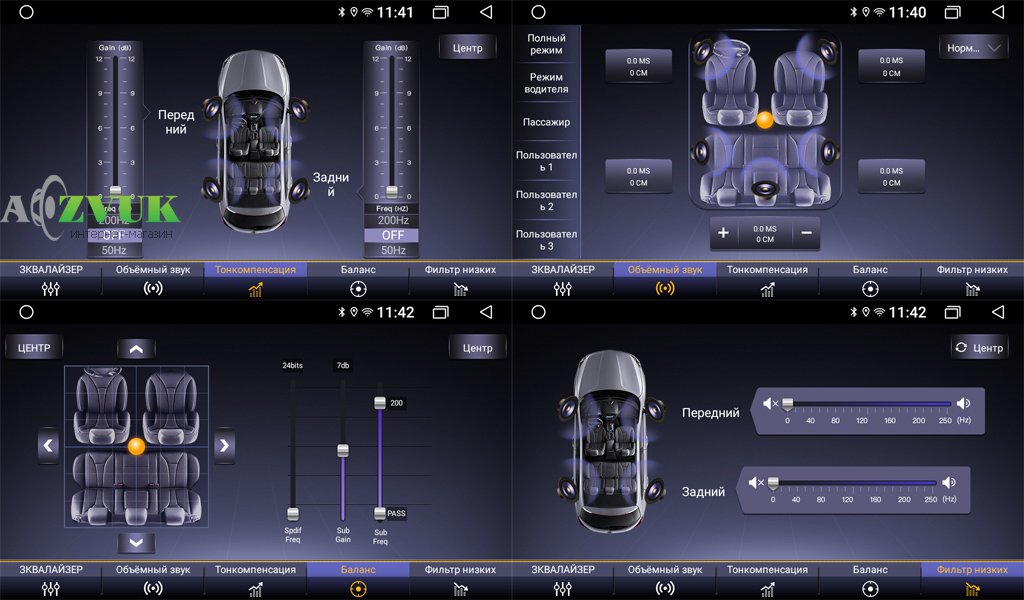
Task: Tap the plus button for delay adjustment
Action: 723,233
